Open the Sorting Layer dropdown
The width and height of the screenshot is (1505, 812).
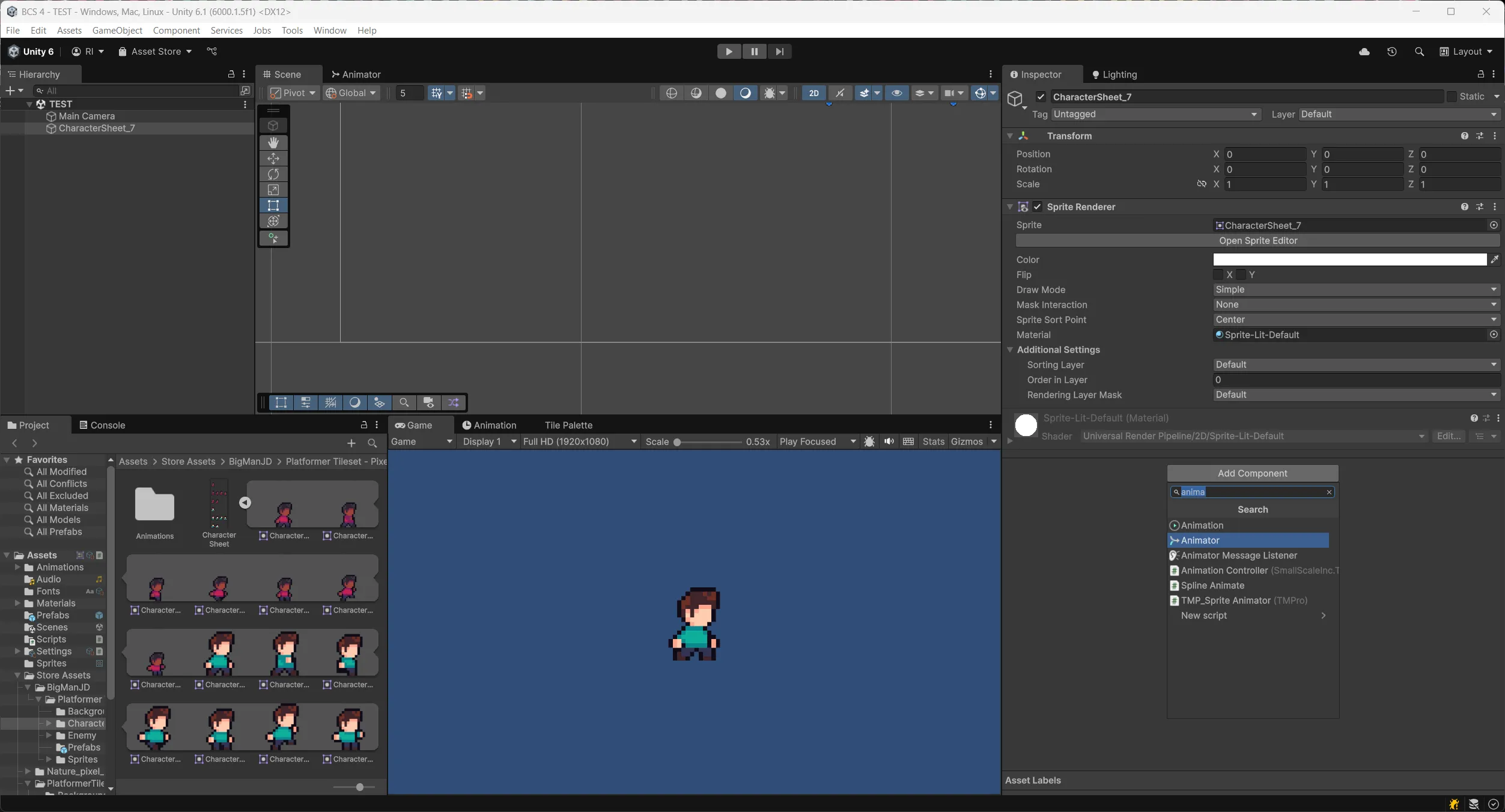point(1356,365)
